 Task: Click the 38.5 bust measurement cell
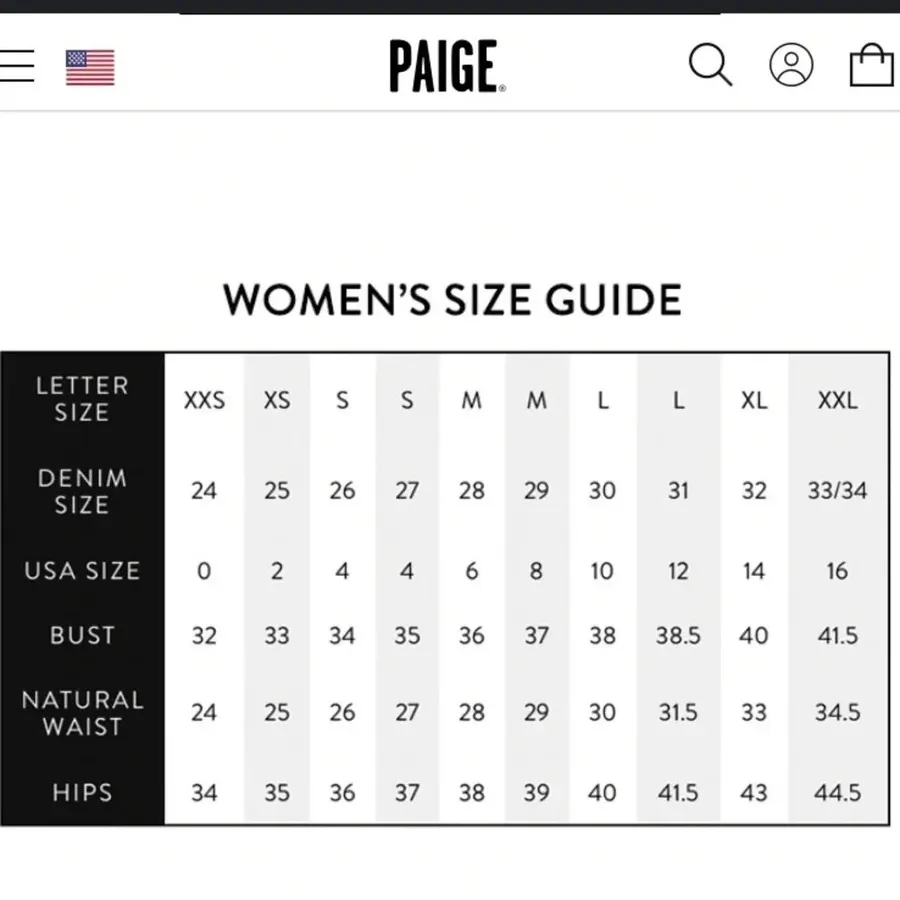pos(678,635)
